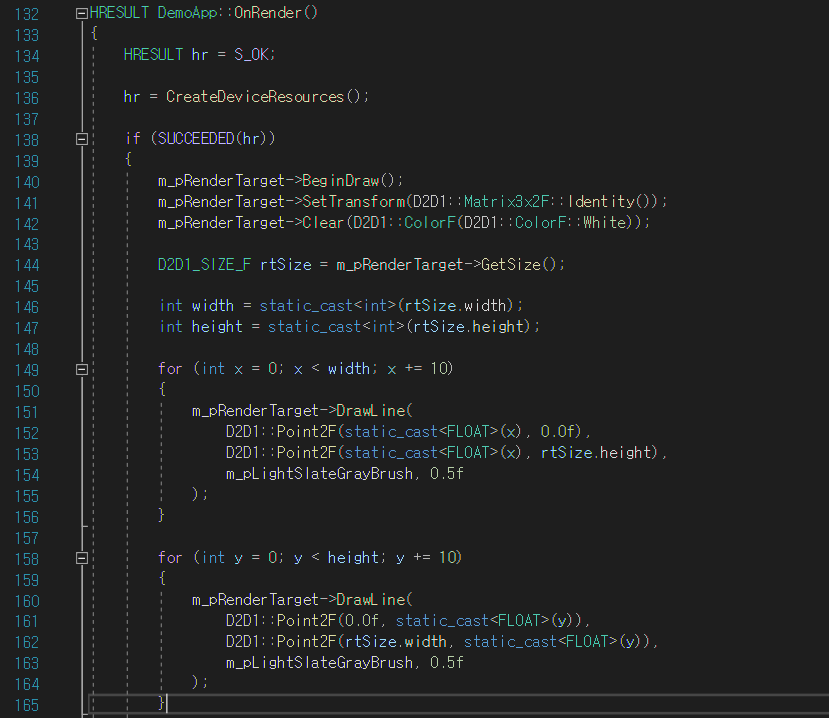Click 'x += 10' in the first for loop

pyautogui.click(x=418, y=369)
